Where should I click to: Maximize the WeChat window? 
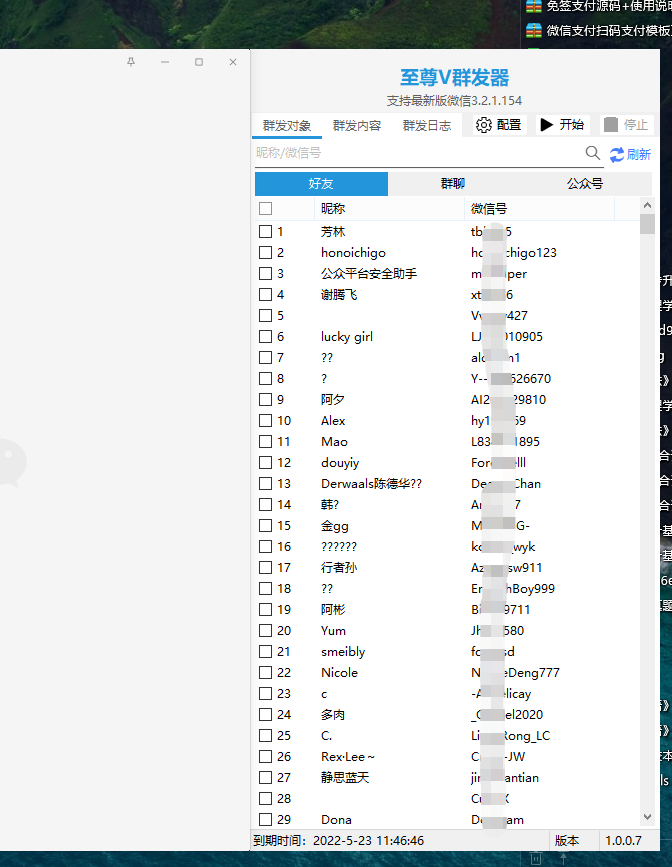[199, 62]
